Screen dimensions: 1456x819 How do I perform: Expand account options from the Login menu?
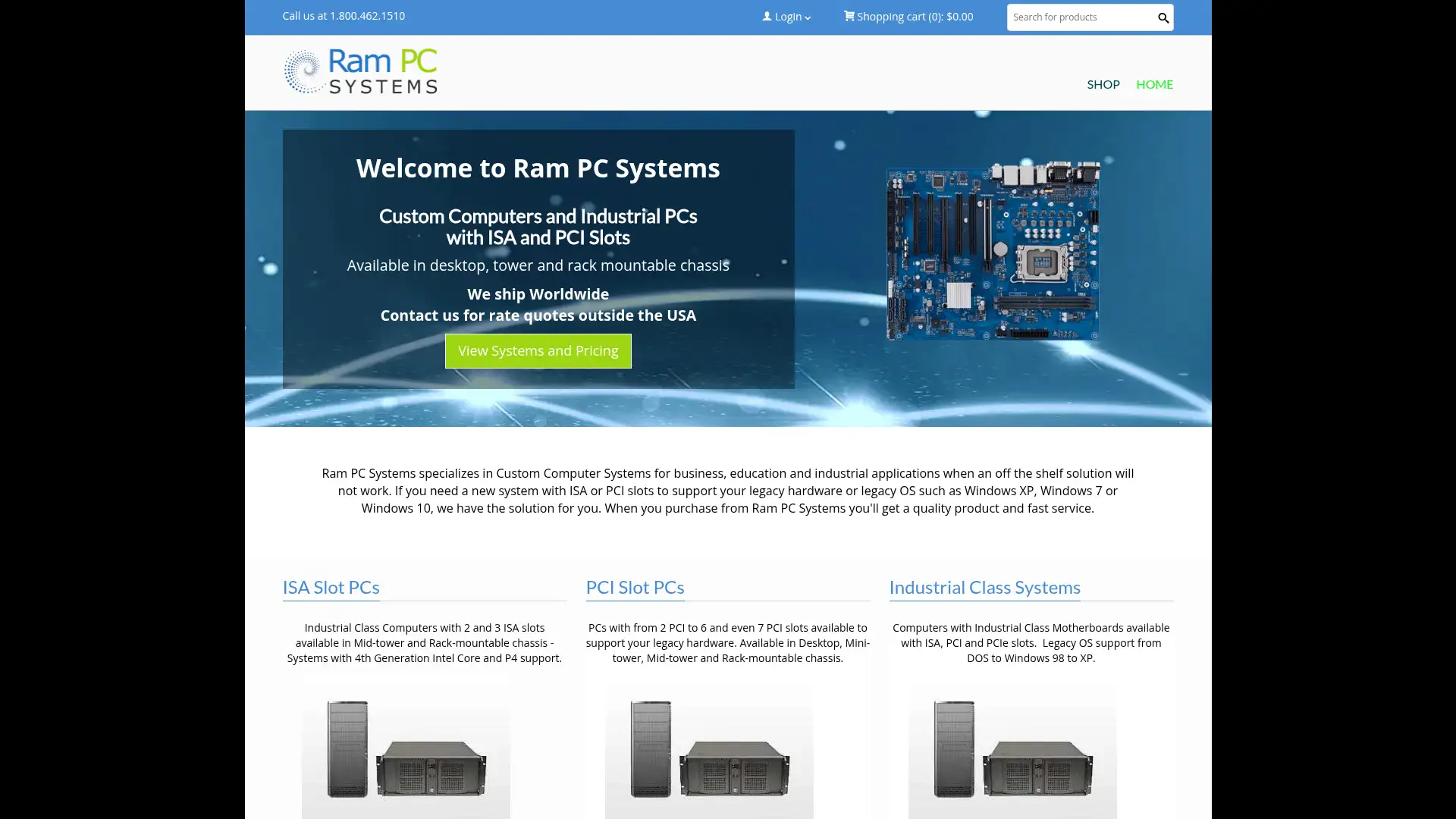(x=786, y=16)
